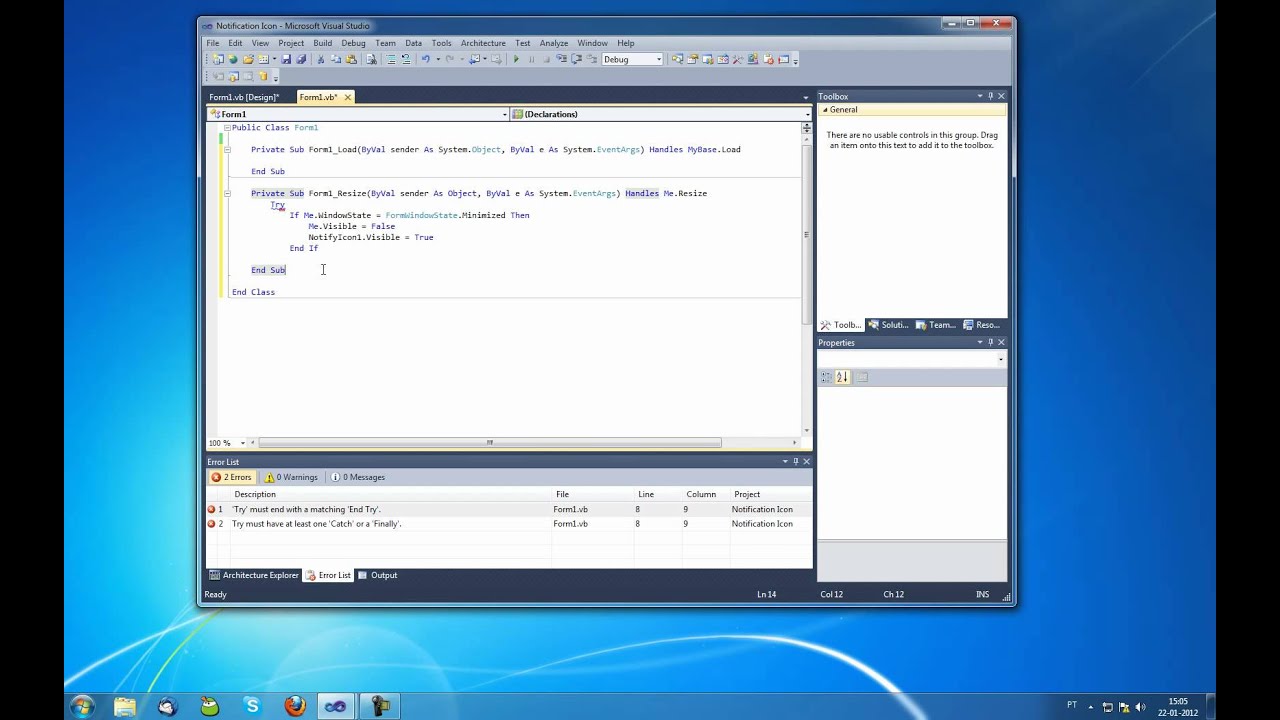The width and height of the screenshot is (1280, 720).
Task: Click the Windows Start orb
Action: 82,706
